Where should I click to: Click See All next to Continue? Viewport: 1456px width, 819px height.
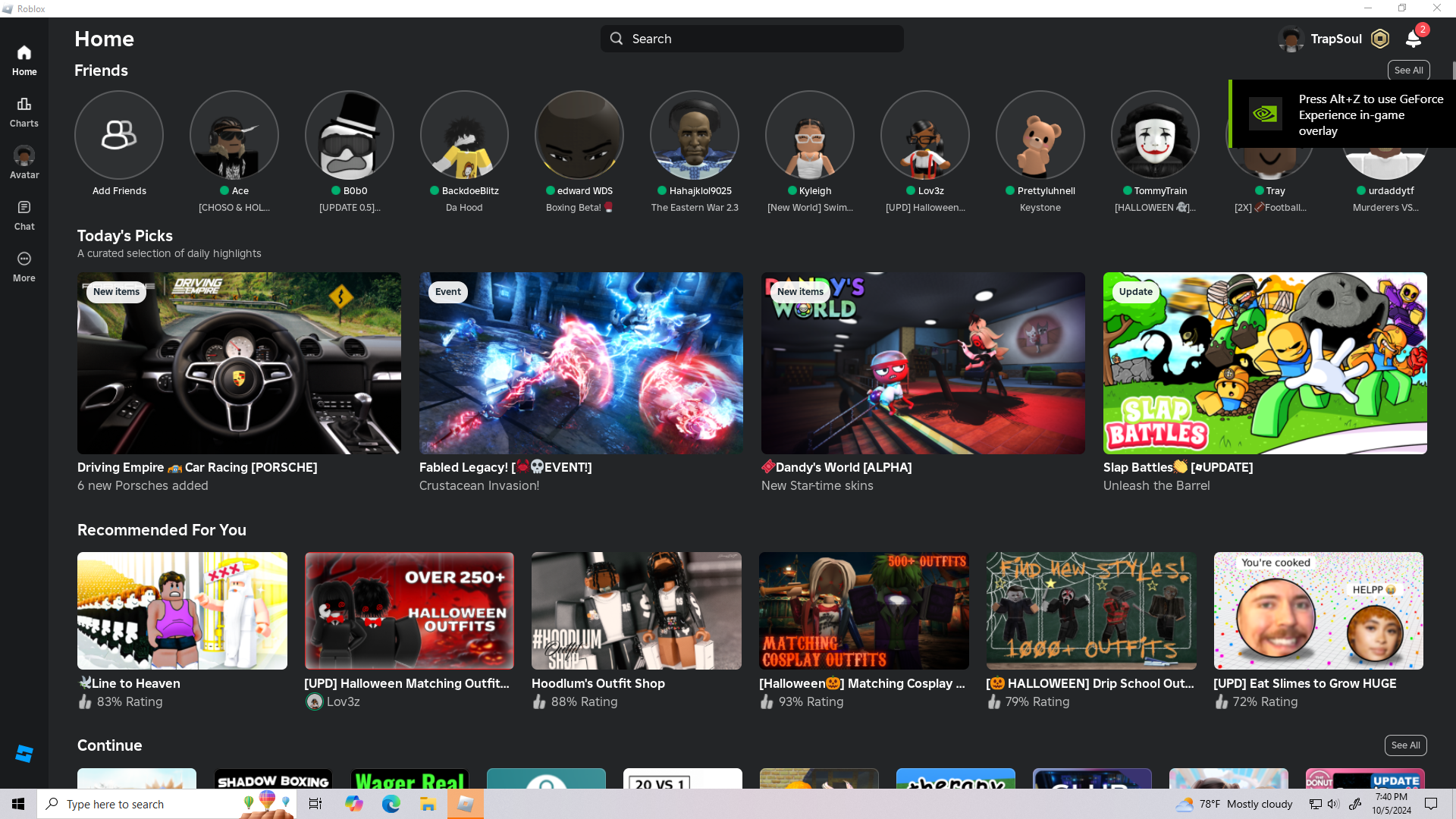[x=1405, y=745]
